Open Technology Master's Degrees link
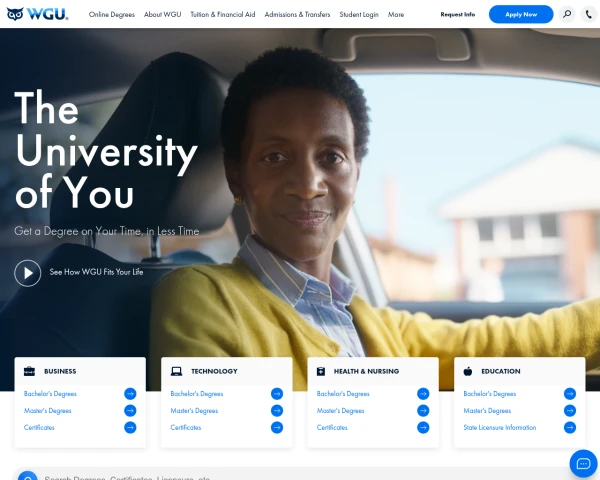 click(194, 410)
